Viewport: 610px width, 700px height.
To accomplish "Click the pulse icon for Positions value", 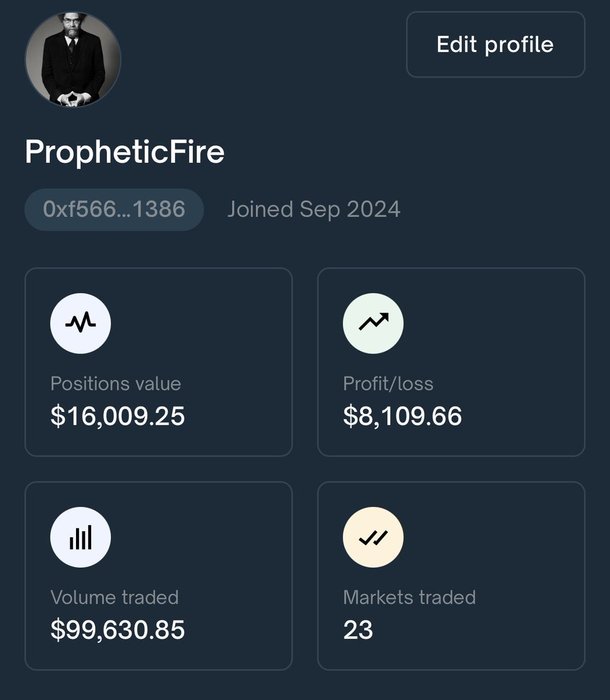I will pyautogui.click(x=80, y=323).
